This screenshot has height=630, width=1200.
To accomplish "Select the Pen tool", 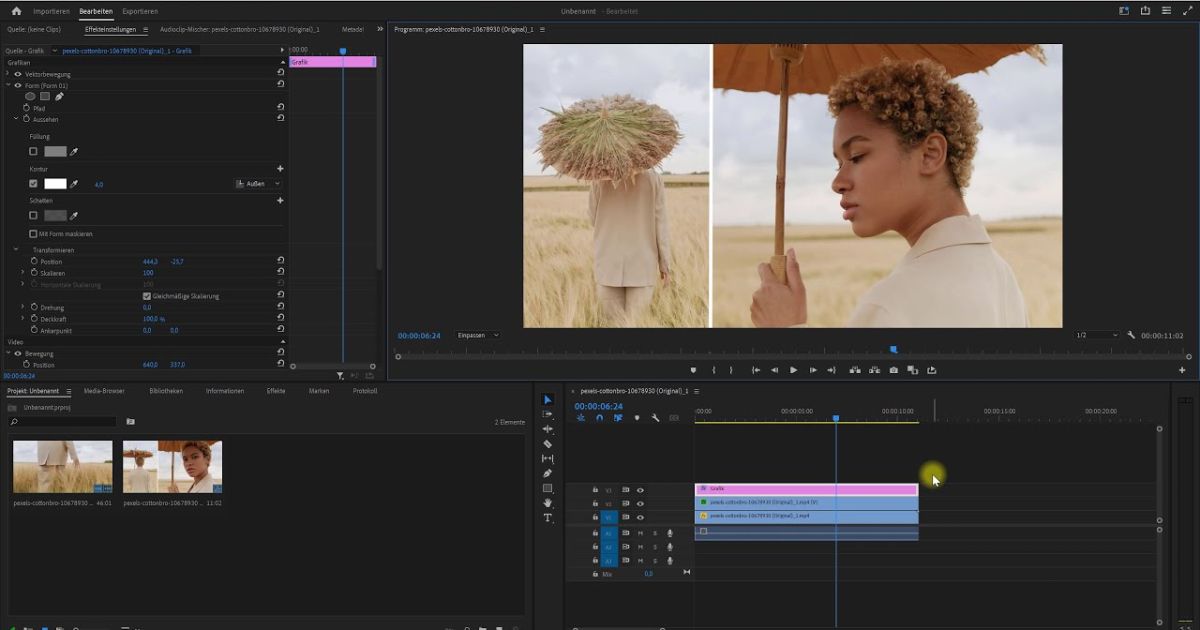I will [x=547, y=471].
